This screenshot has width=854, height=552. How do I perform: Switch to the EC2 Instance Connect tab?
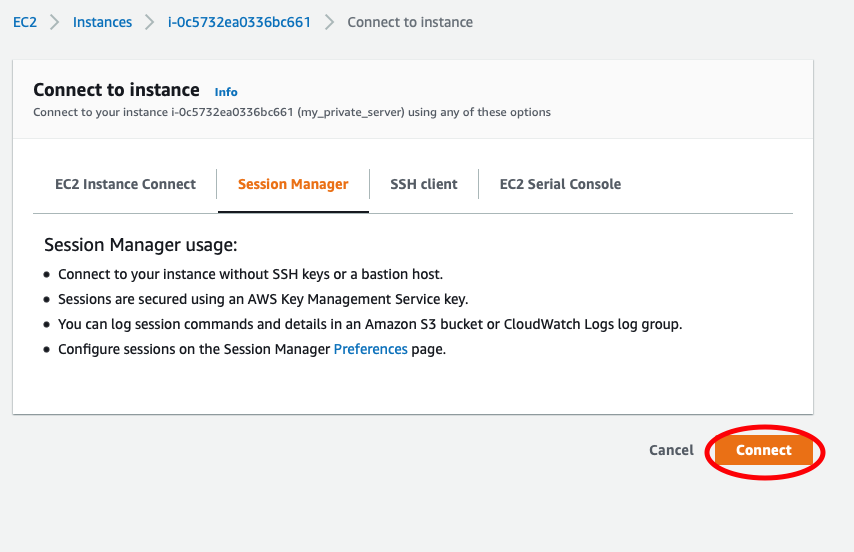pyautogui.click(x=125, y=184)
